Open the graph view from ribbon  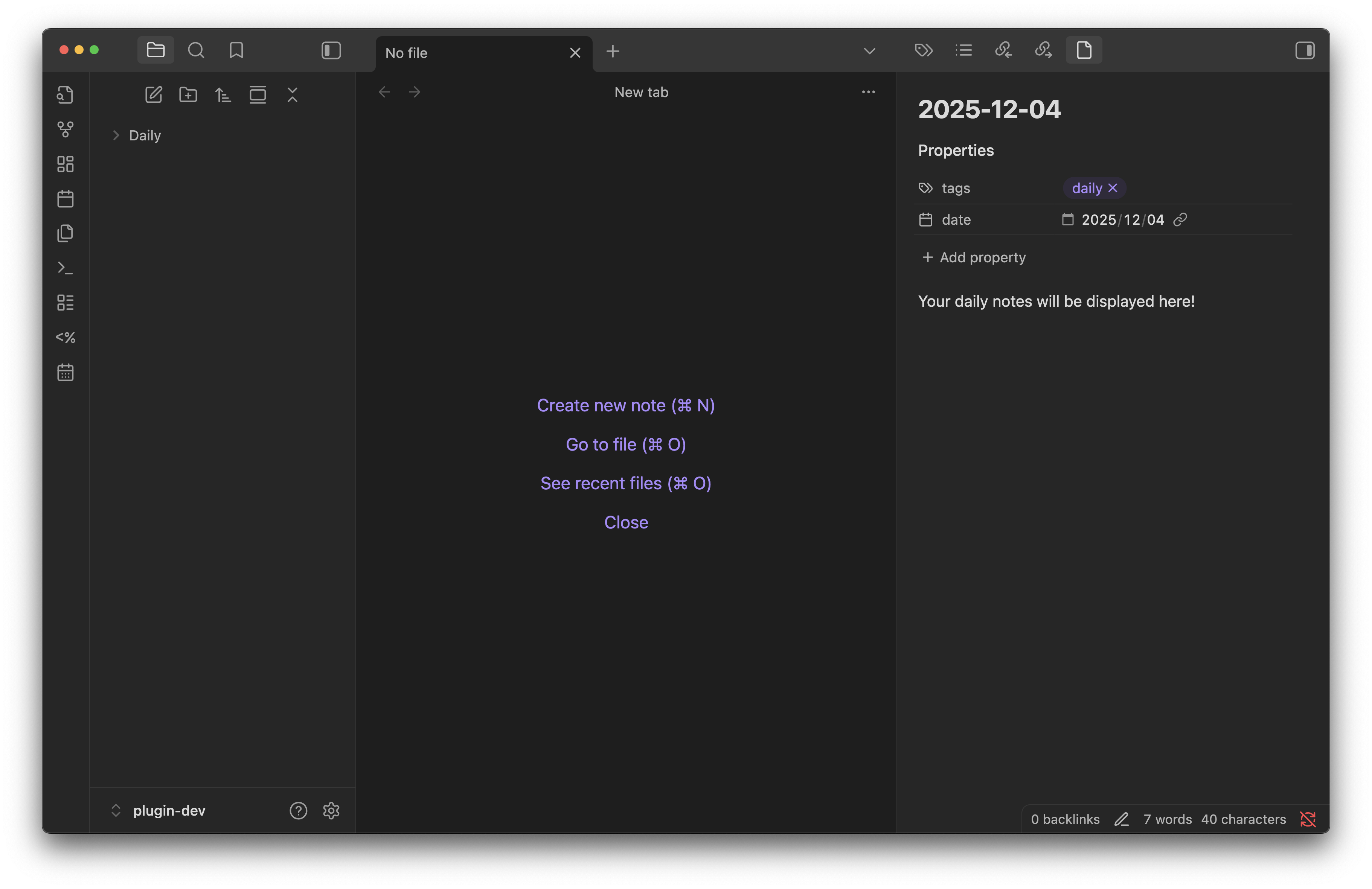coord(65,129)
